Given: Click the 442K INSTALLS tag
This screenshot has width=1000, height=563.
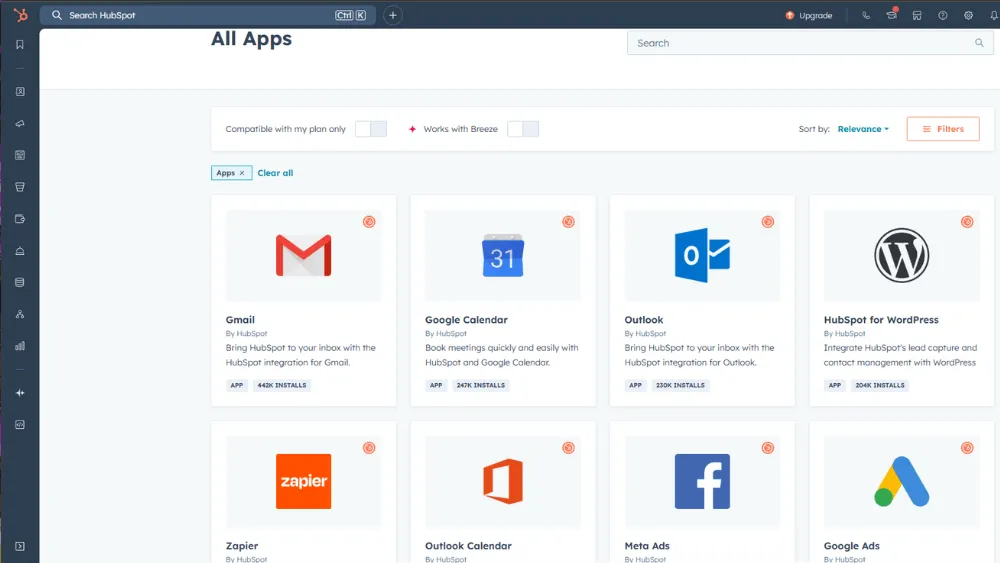Looking at the screenshot, I should pos(282,385).
